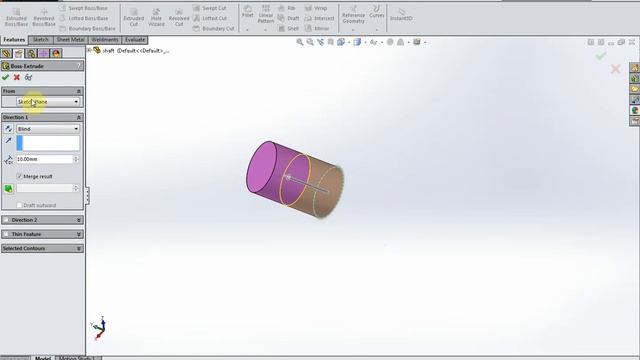
Task: Click the viewport red cancel X
Action: pos(616,69)
